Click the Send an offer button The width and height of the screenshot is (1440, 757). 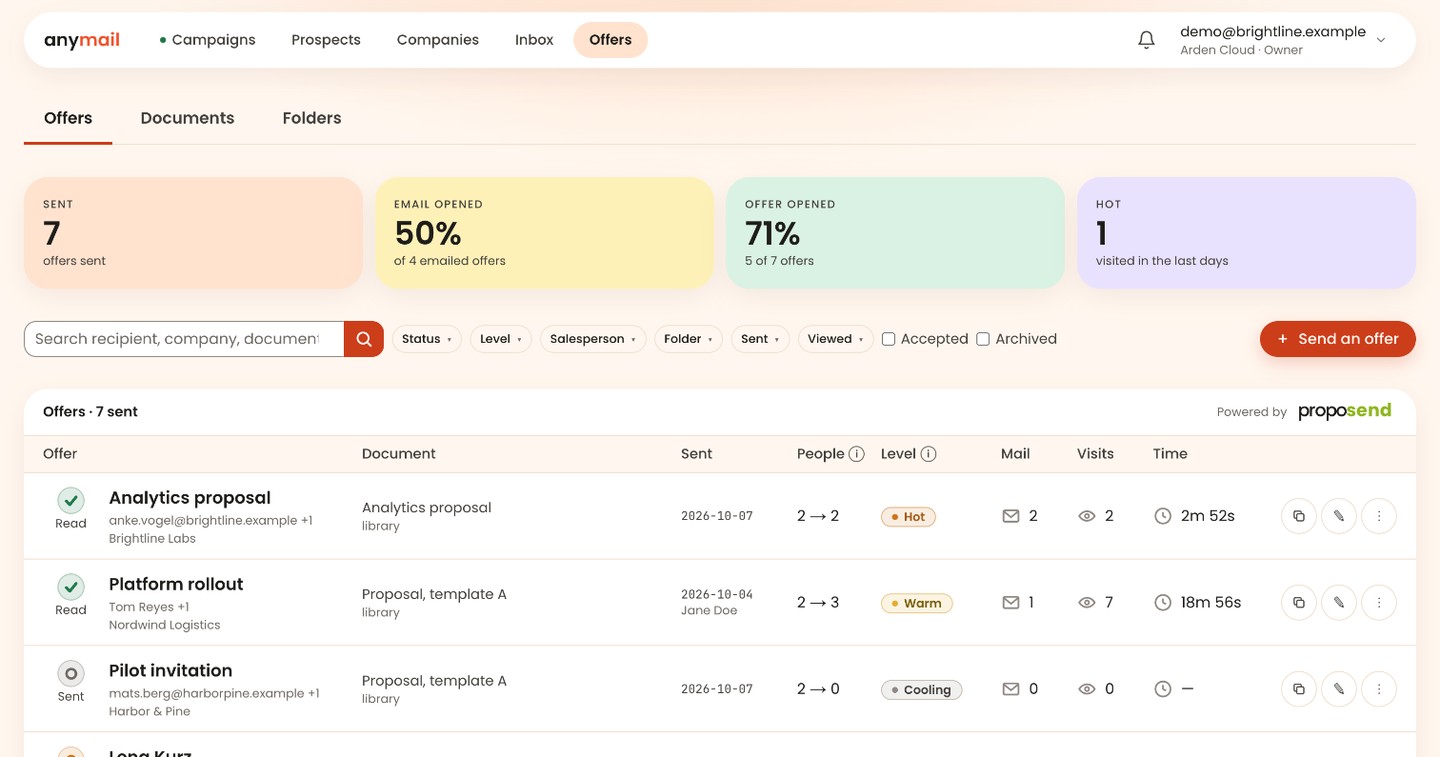click(x=1338, y=339)
